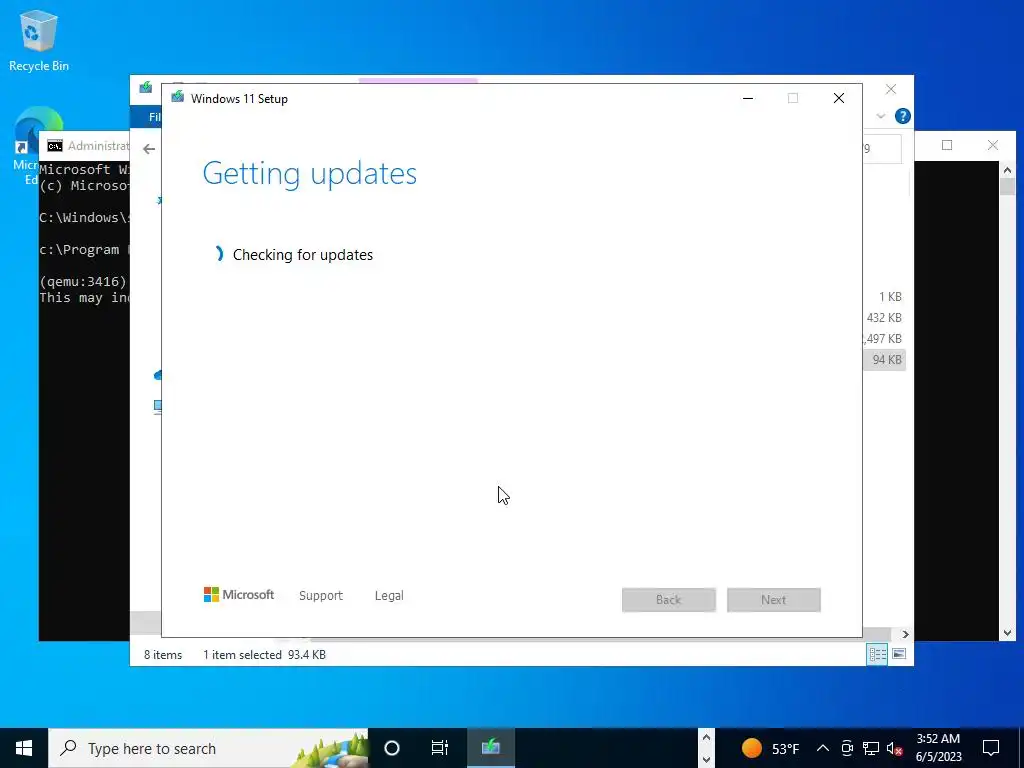Open Cortana from the taskbar circle icon
The image size is (1024, 768).
392,748
